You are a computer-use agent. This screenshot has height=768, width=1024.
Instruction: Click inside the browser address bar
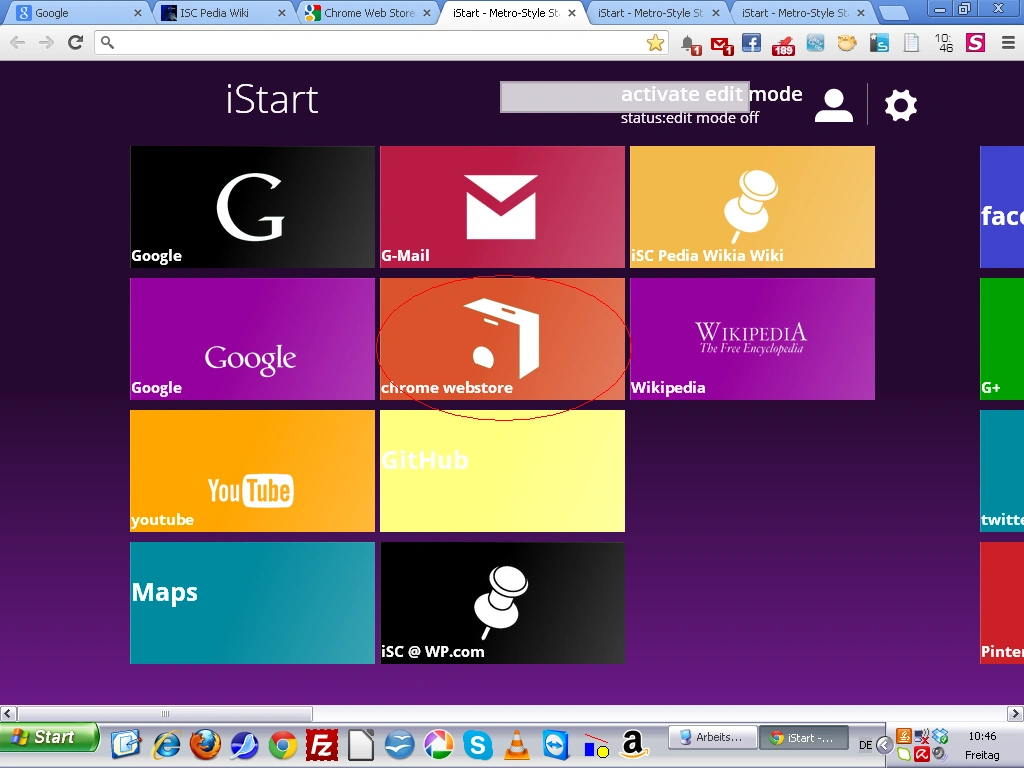tap(350, 43)
